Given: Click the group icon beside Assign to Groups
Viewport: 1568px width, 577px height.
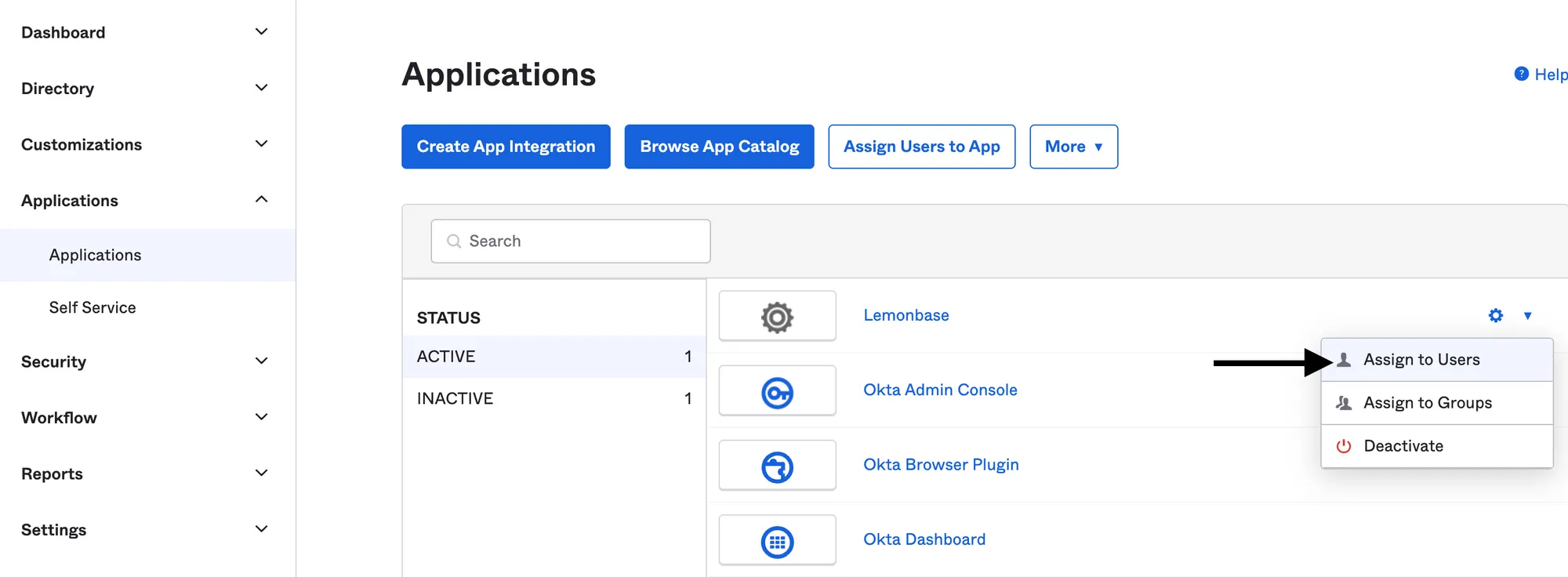Looking at the screenshot, I should [1344, 403].
